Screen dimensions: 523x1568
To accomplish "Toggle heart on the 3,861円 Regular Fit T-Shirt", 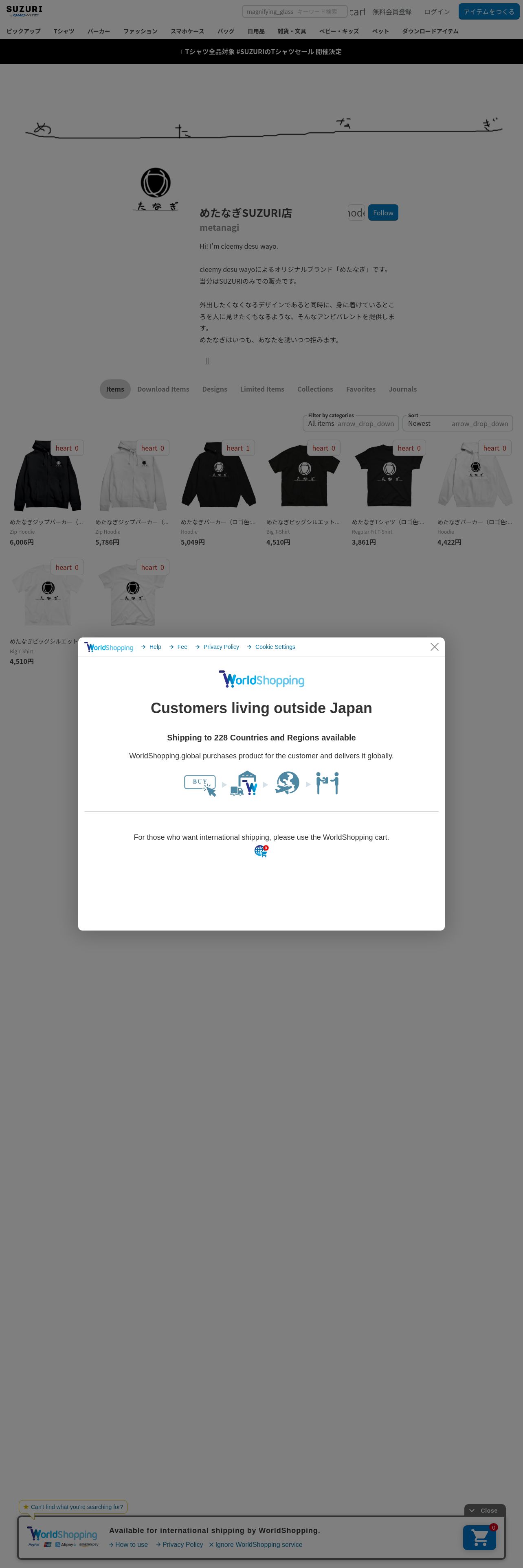I will point(409,448).
